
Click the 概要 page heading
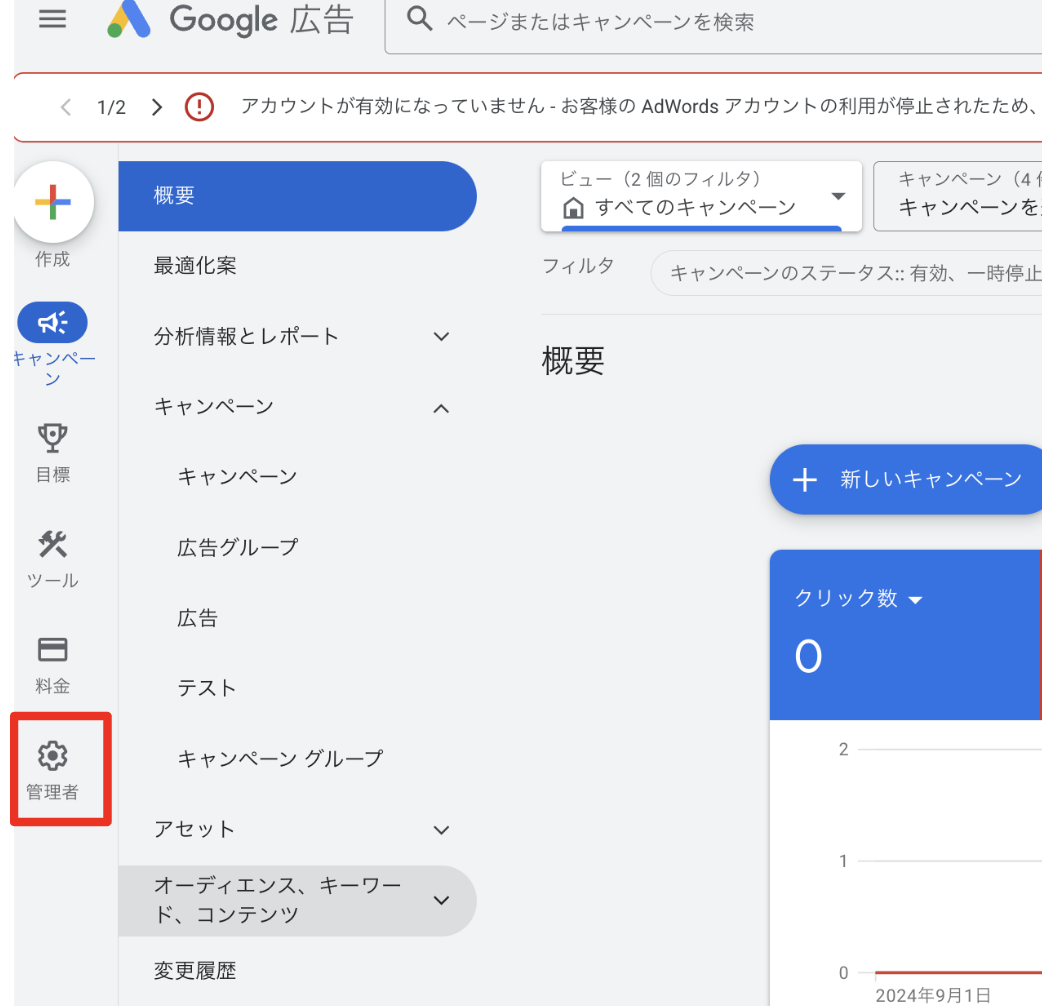(573, 361)
